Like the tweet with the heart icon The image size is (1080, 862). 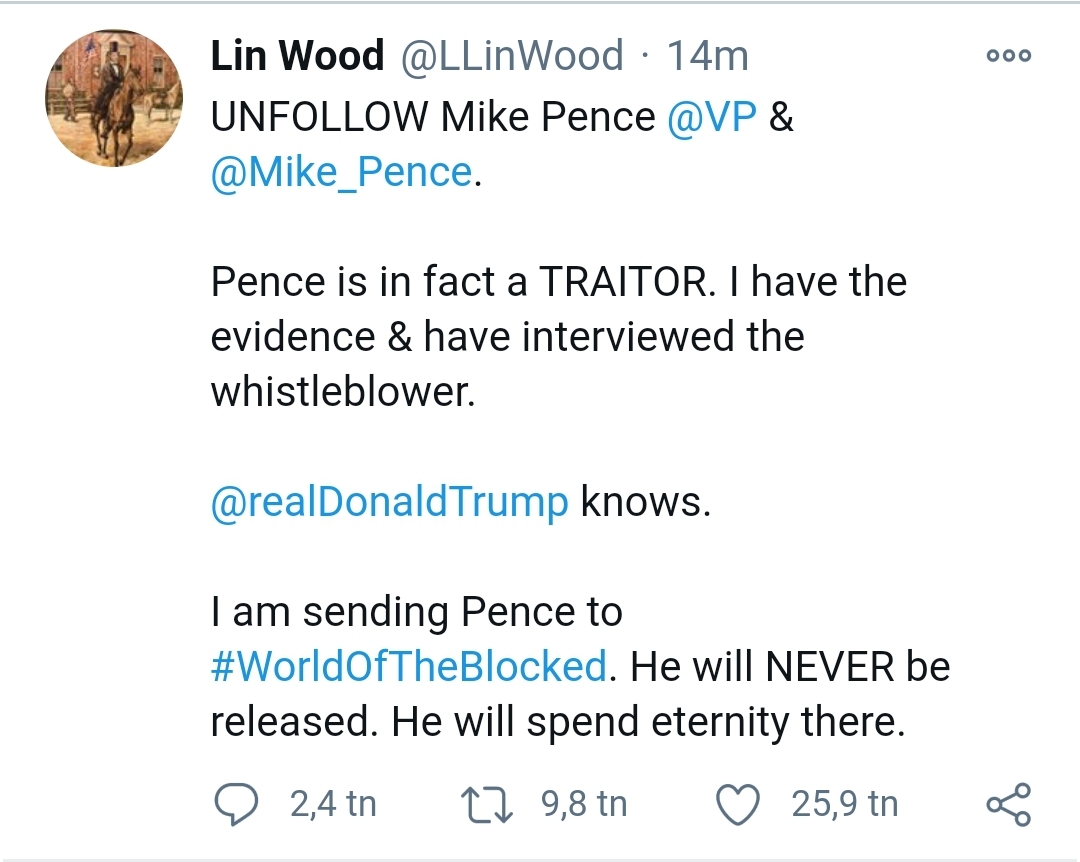[739, 804]
